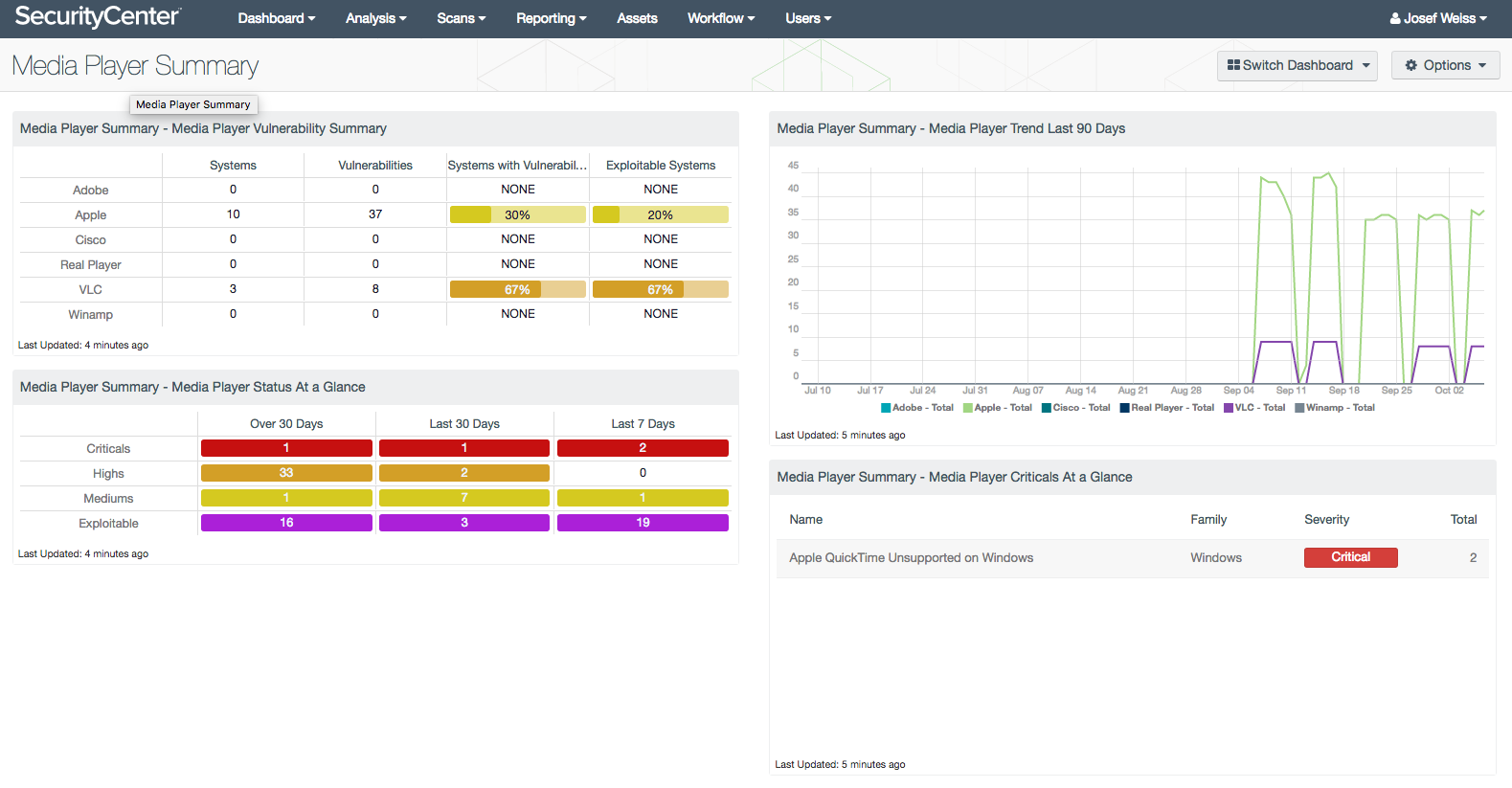
Task: Click Mediums Over 30 Days yellow cell
Action: 286,498
